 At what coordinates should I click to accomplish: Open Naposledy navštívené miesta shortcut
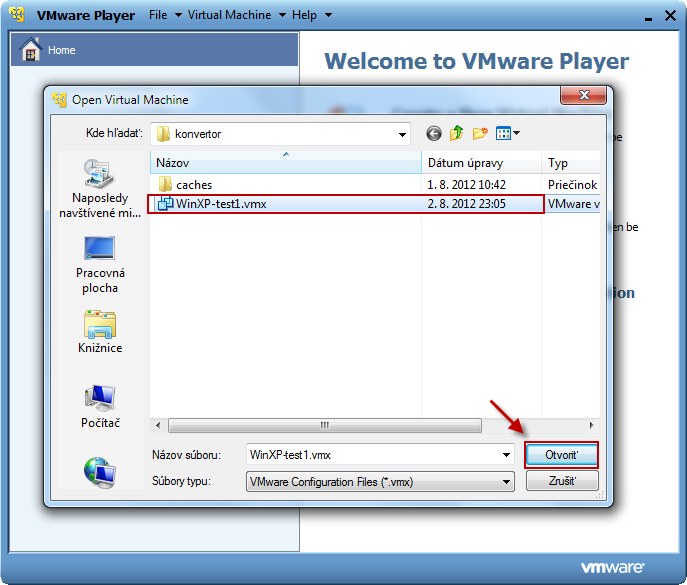(100, 189)
